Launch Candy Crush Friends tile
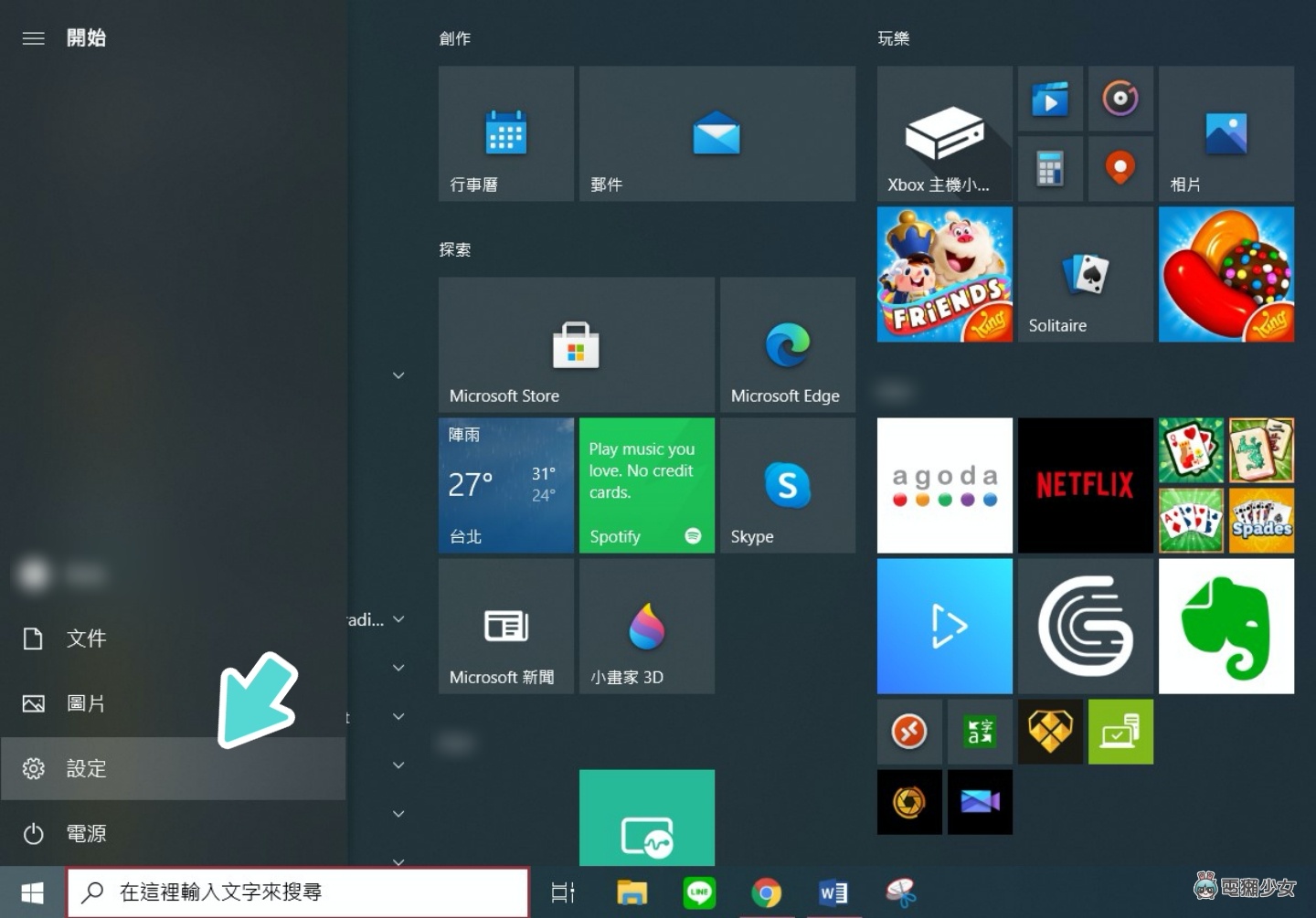Viewport: 1316px width, 918px height. tap(945, 274)
